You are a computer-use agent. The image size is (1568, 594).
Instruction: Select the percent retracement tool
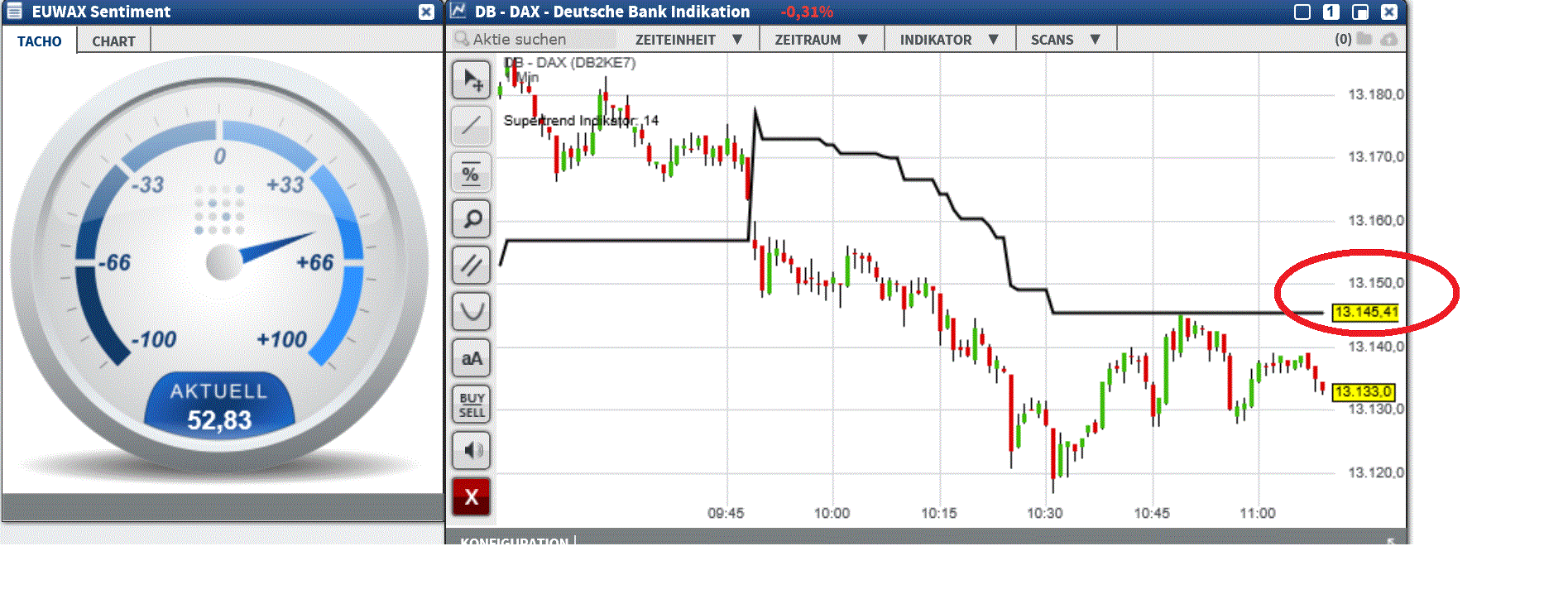coord(472,173)
